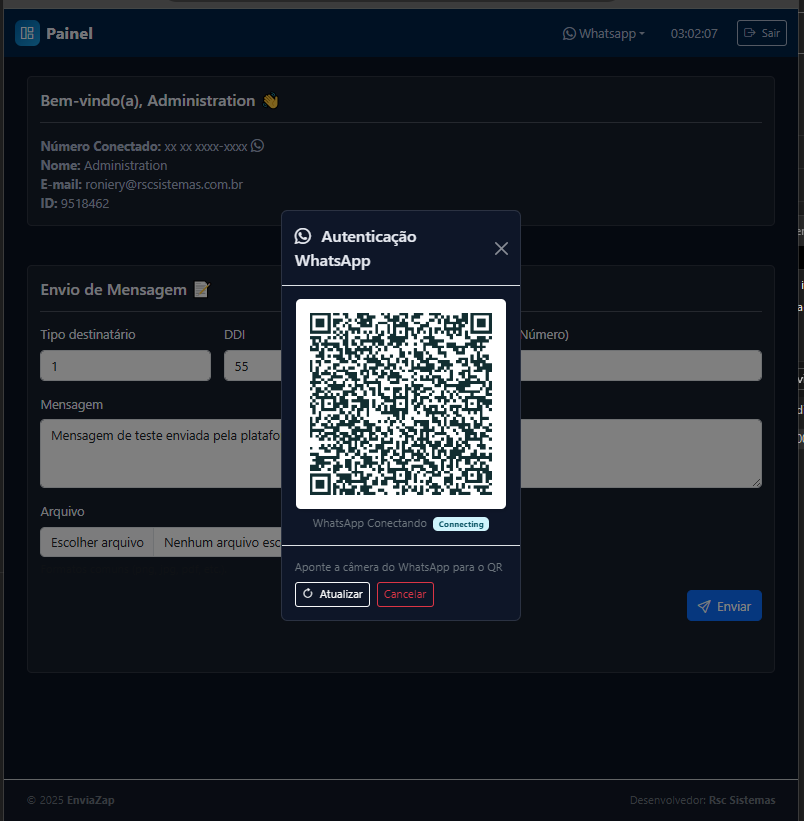Click the notepad icon beside Envio de Mensagem
The width and height of the screenshot is (804, 821).
(x=201, y=290)
